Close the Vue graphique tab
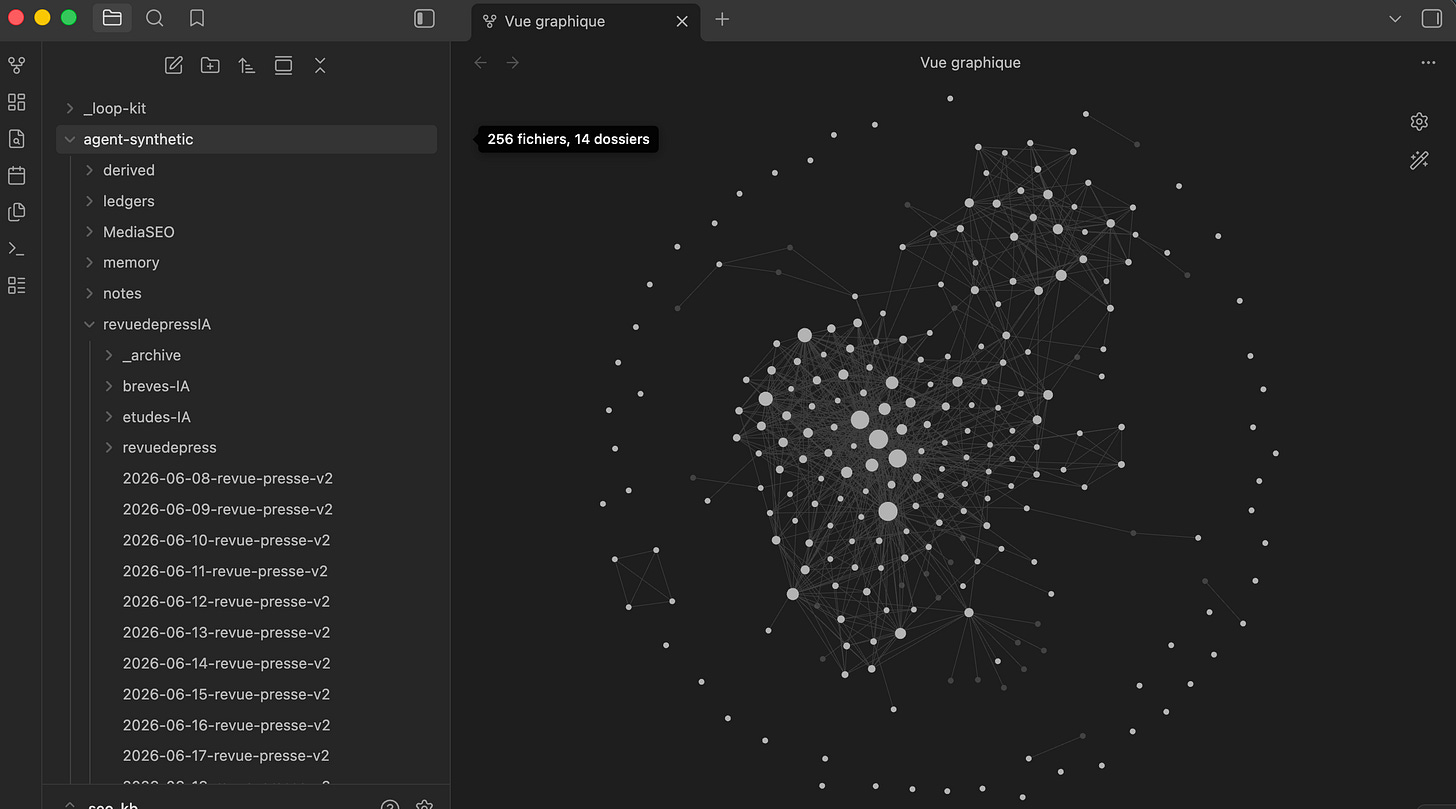The height and width of the screenshot is (809, 1456). [682, 21]
